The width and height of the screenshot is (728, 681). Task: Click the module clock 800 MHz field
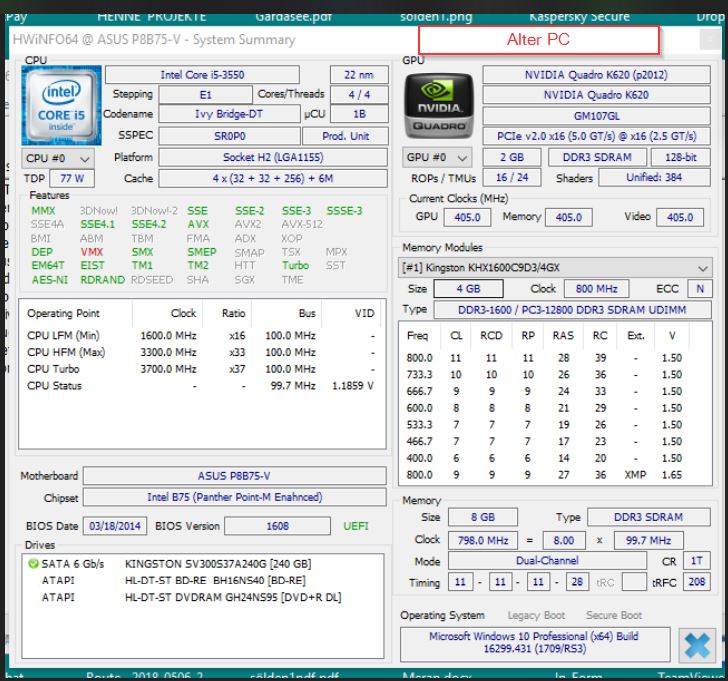597,289
